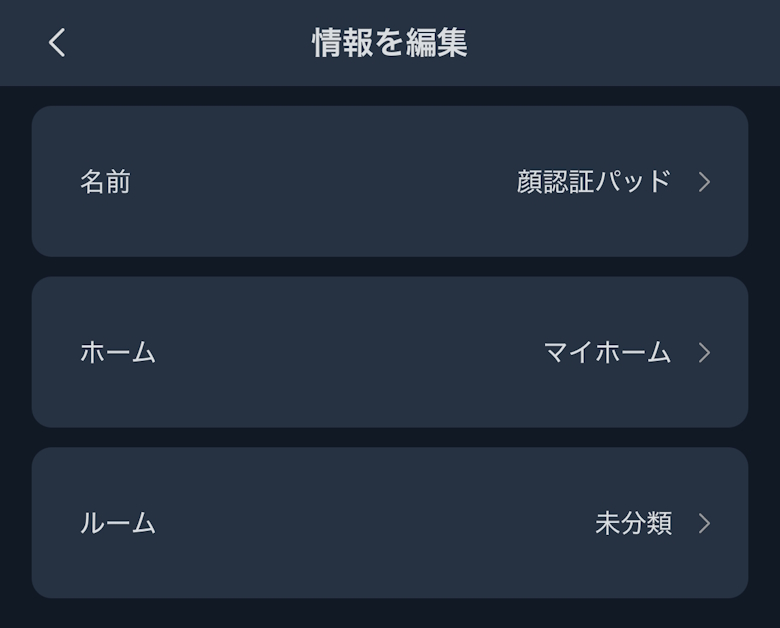
Task: Open the ルーム setting row
Action: click(x=390, y=523)
